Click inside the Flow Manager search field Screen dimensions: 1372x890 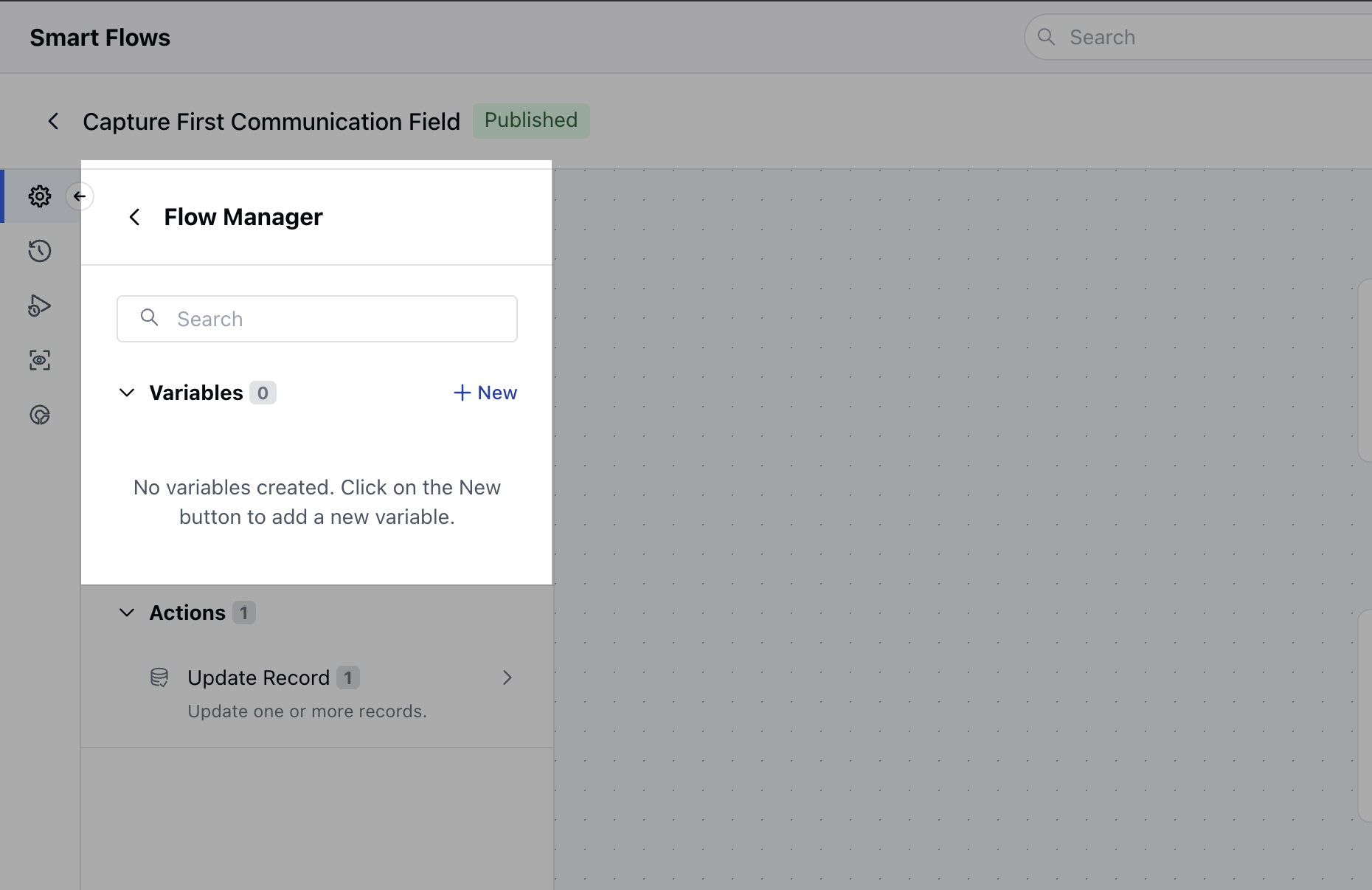[x=317, y=318]
